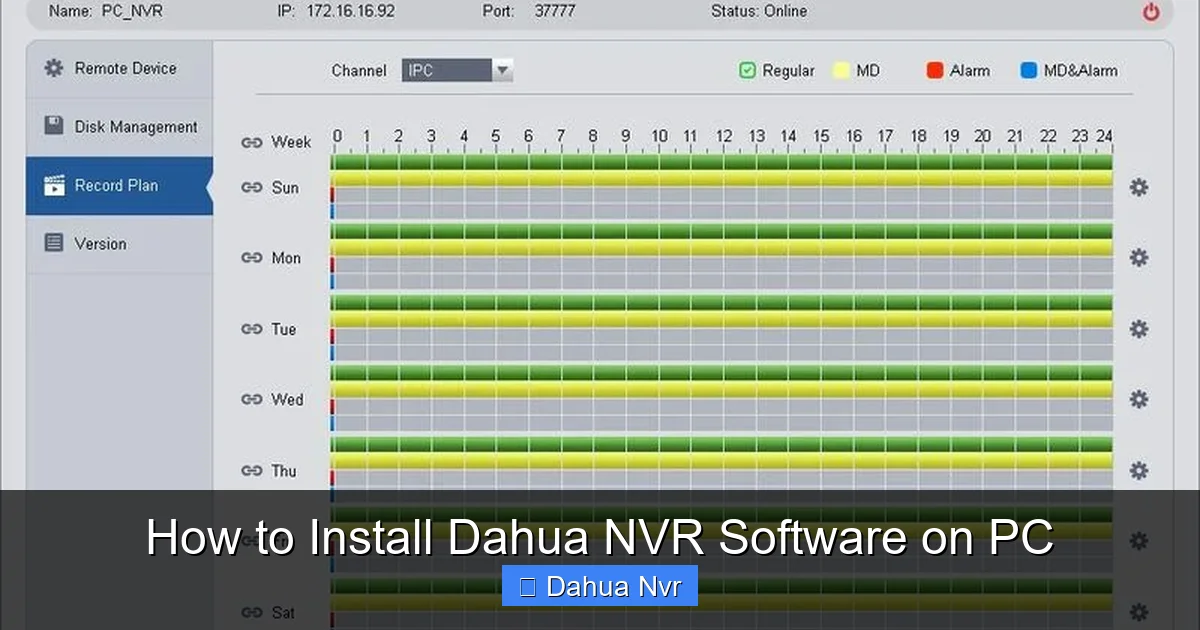This screenshot has height=630, width=1200.
Task: Click the Dahua Nvr banner button
Action: (599, 585)
